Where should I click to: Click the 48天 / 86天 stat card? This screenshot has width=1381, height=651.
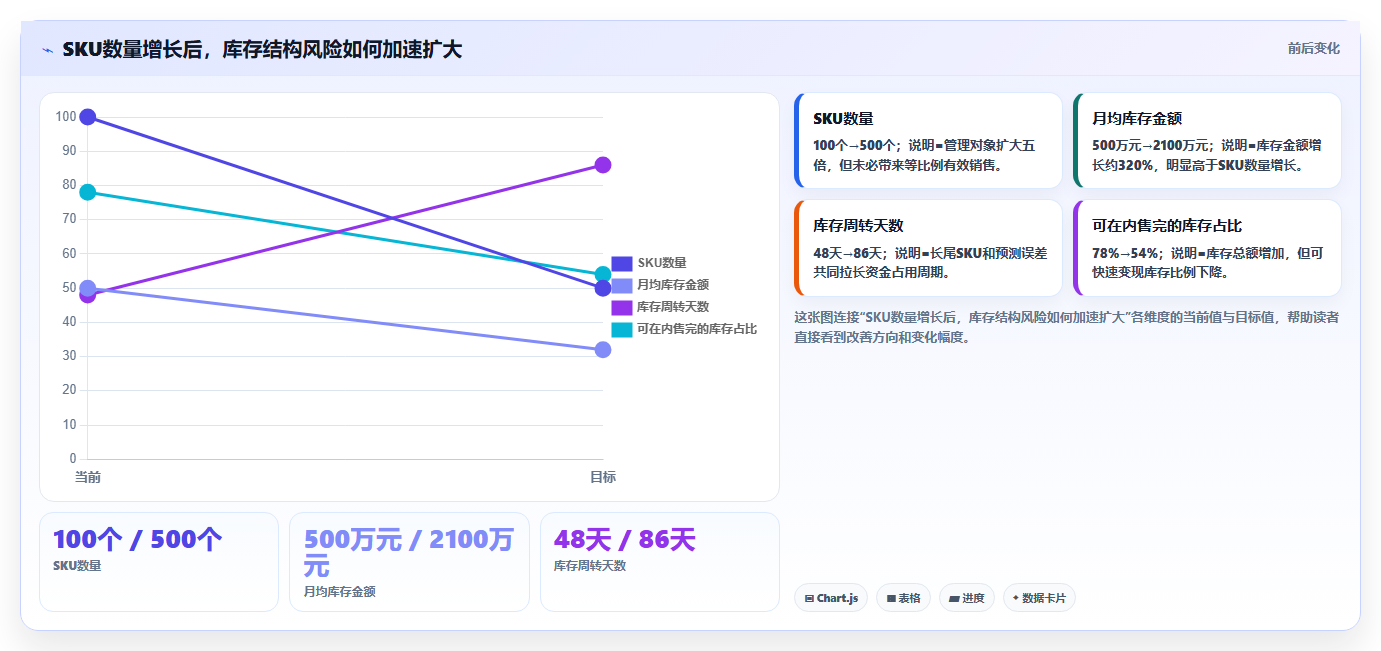[x=660, y=562]
